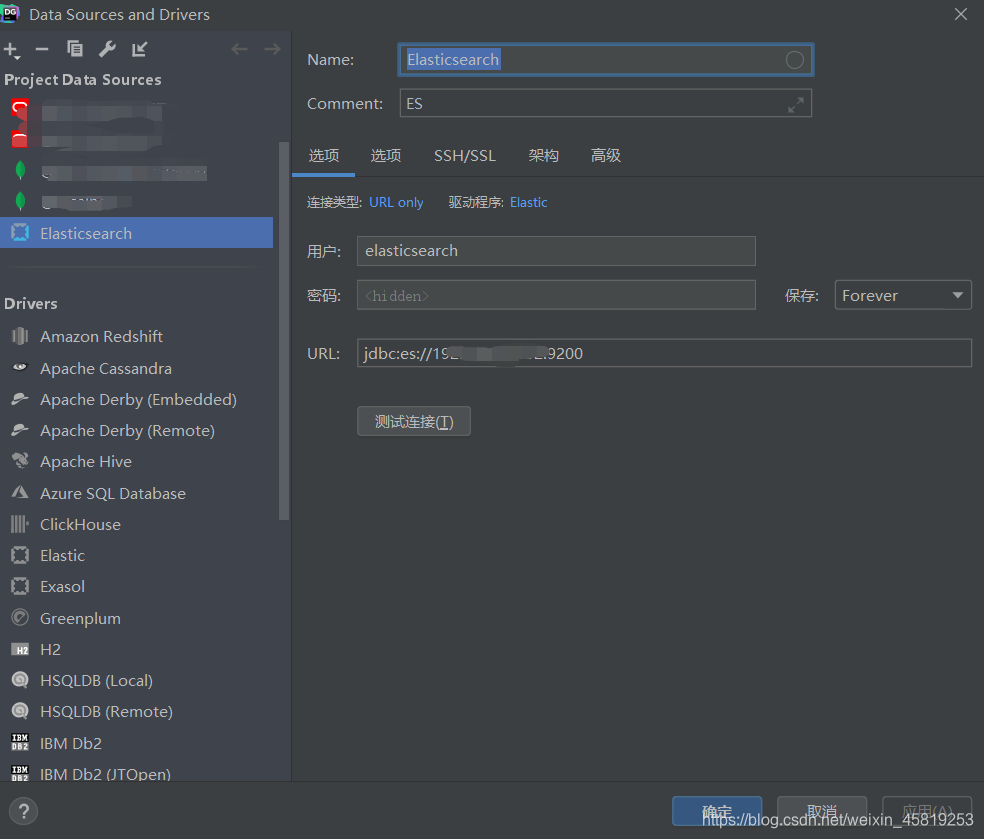The image size is (984, 839).
Task: Click the IBM Db2 driver icon
Action: click(x=20, y=742)
